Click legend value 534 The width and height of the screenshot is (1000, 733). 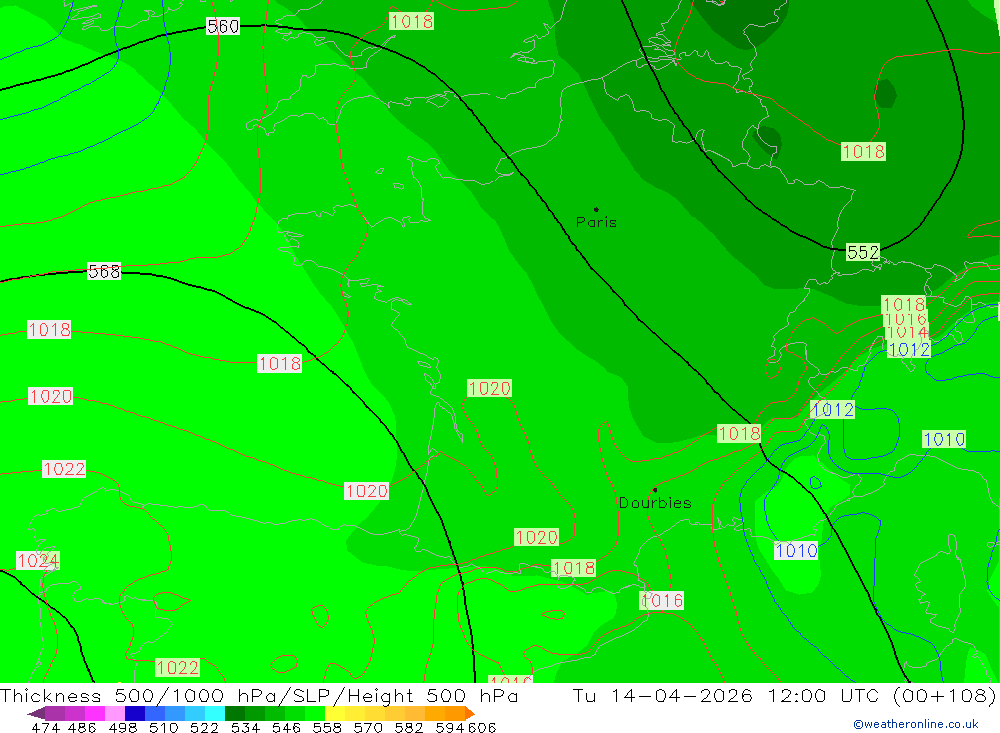click(245, 728)
